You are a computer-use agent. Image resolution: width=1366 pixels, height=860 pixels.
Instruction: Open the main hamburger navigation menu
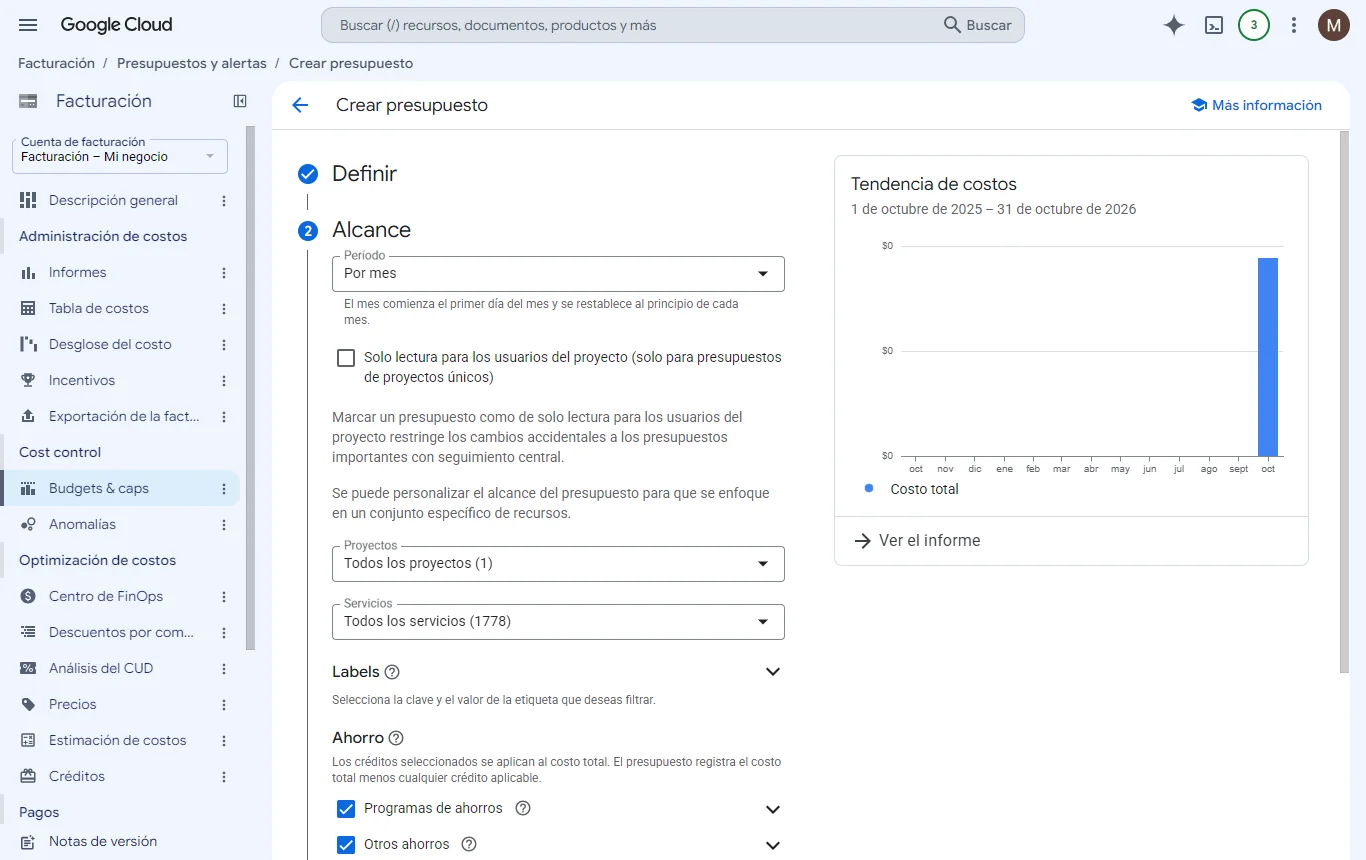(x=28, y=25)
